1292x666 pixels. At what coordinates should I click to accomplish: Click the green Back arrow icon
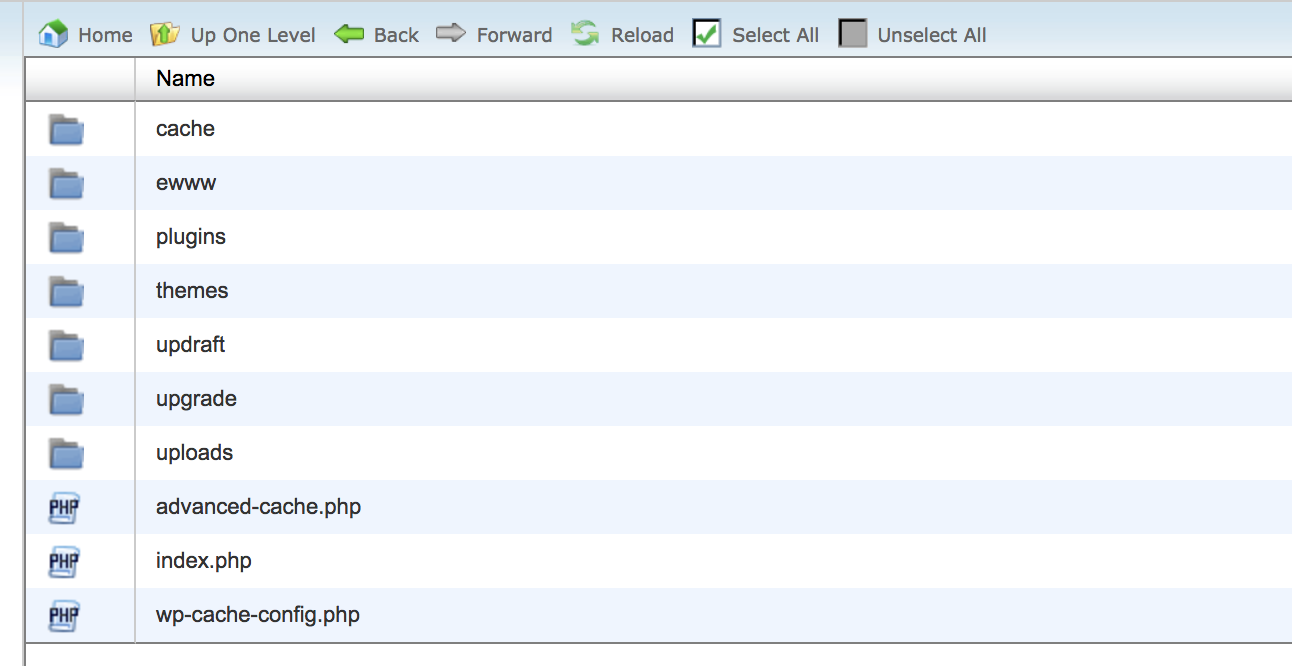tap(349, 35)
